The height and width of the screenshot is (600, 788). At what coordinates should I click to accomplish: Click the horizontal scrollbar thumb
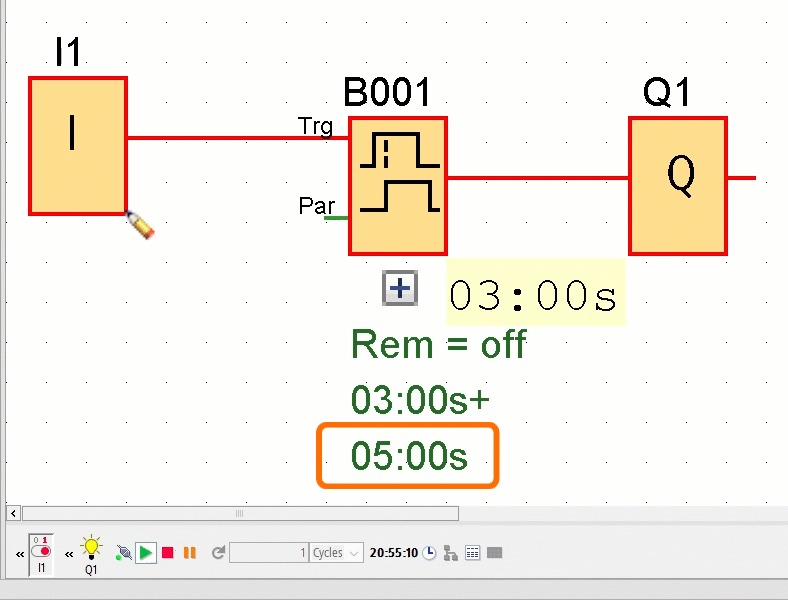pyautogui.click(x=240, y=514)
